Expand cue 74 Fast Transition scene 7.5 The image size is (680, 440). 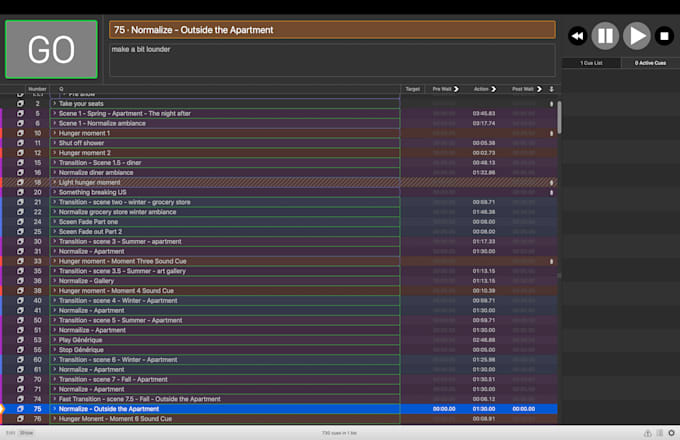point(55,399)
